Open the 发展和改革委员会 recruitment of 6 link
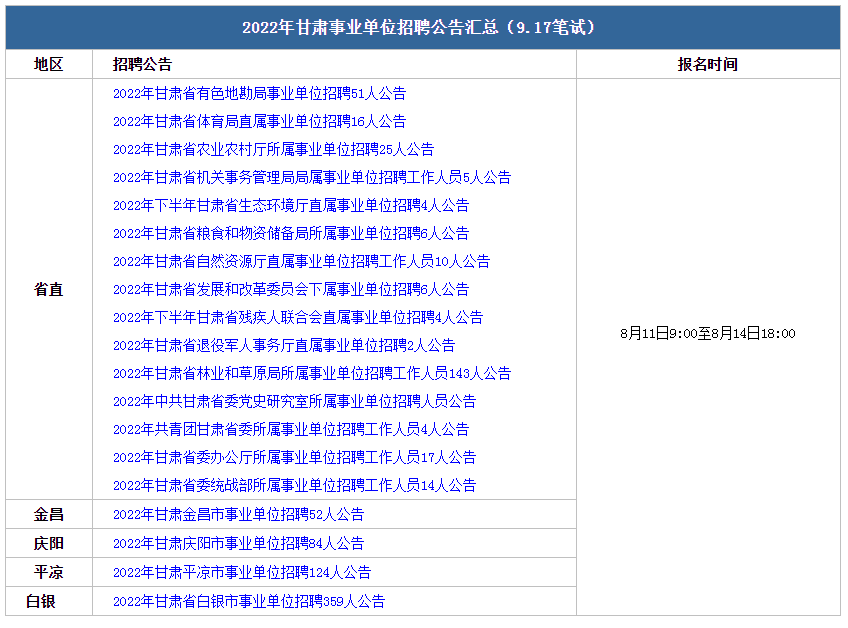 [x=291, y=289]
